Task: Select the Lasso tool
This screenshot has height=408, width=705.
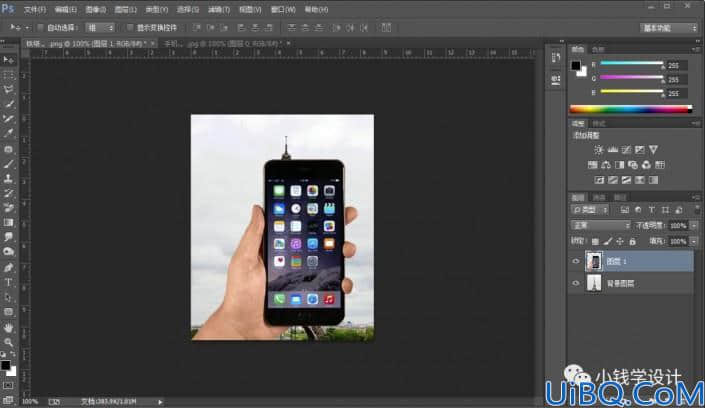Action: [8, 90]
